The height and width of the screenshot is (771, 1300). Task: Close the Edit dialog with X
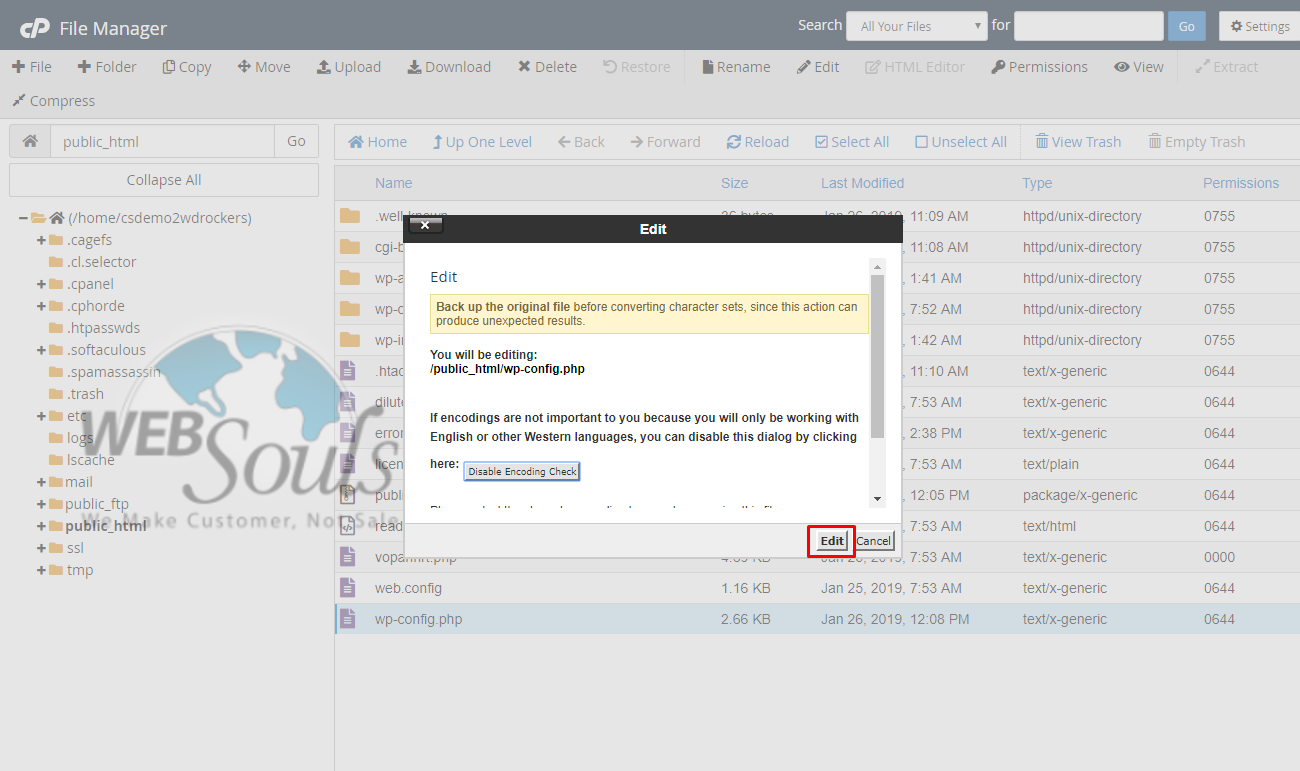coord(426,225)
